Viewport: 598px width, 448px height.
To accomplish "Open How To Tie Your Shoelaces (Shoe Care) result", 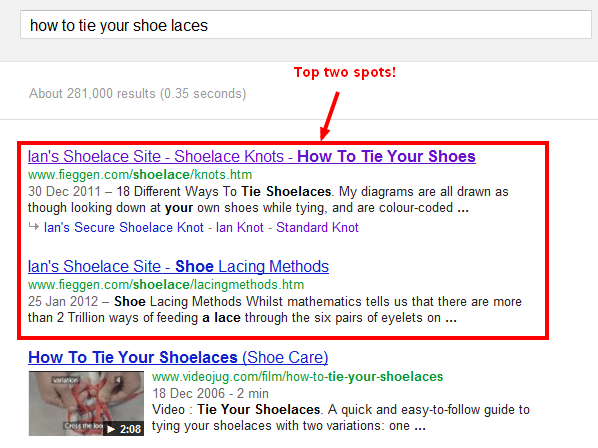I will coord(178,358).
